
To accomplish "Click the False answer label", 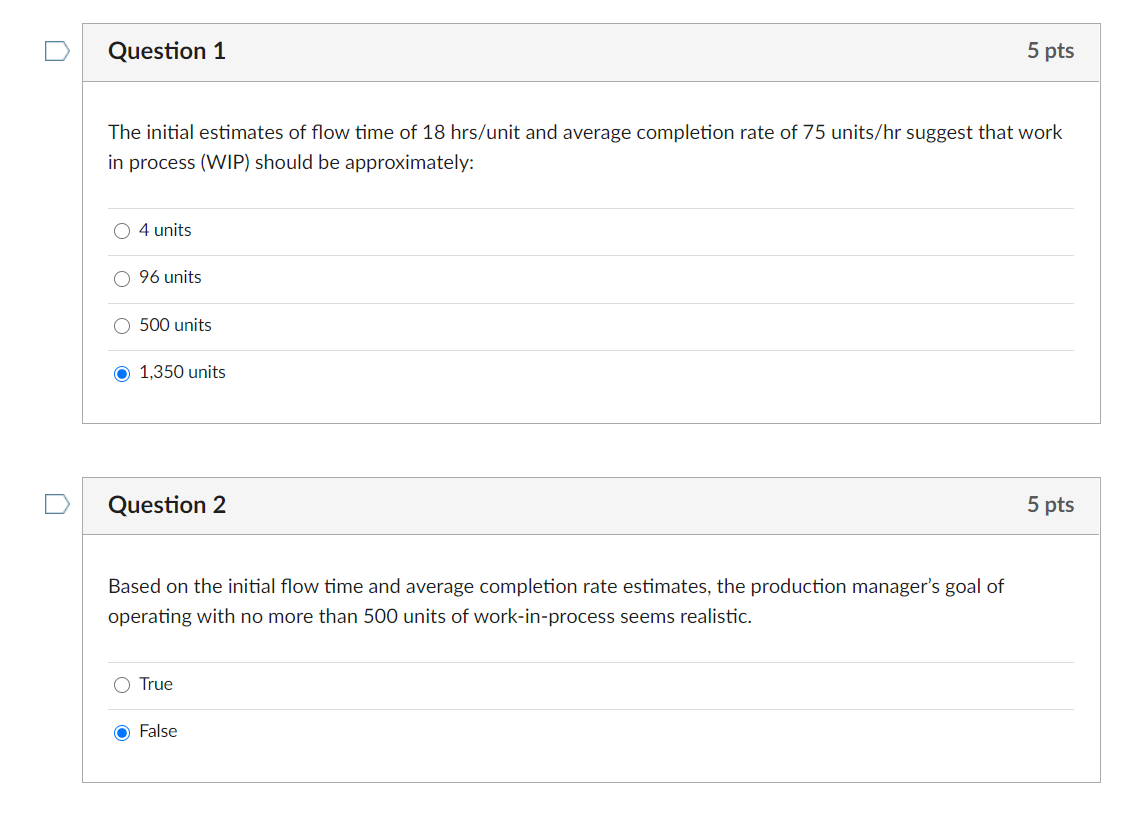I will click(x=158, y=731).
